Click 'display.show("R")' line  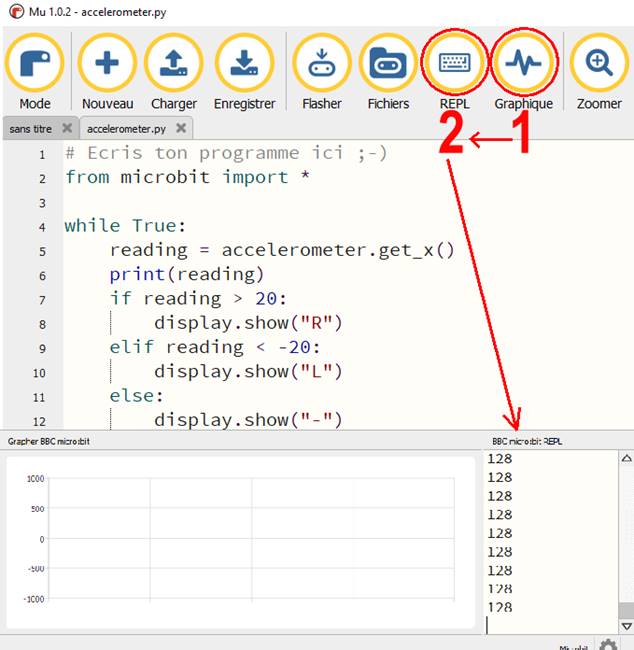coord(248,323)
